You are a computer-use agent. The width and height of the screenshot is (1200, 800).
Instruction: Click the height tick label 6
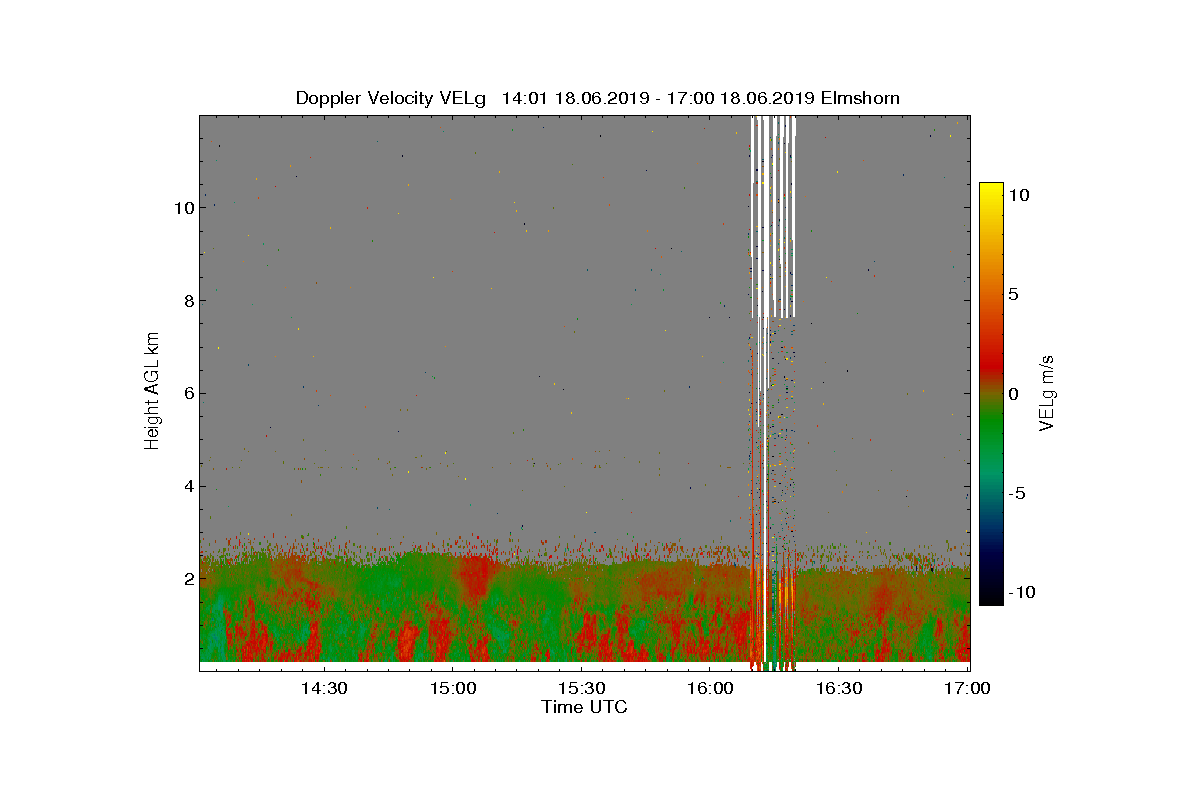[187, 394]
